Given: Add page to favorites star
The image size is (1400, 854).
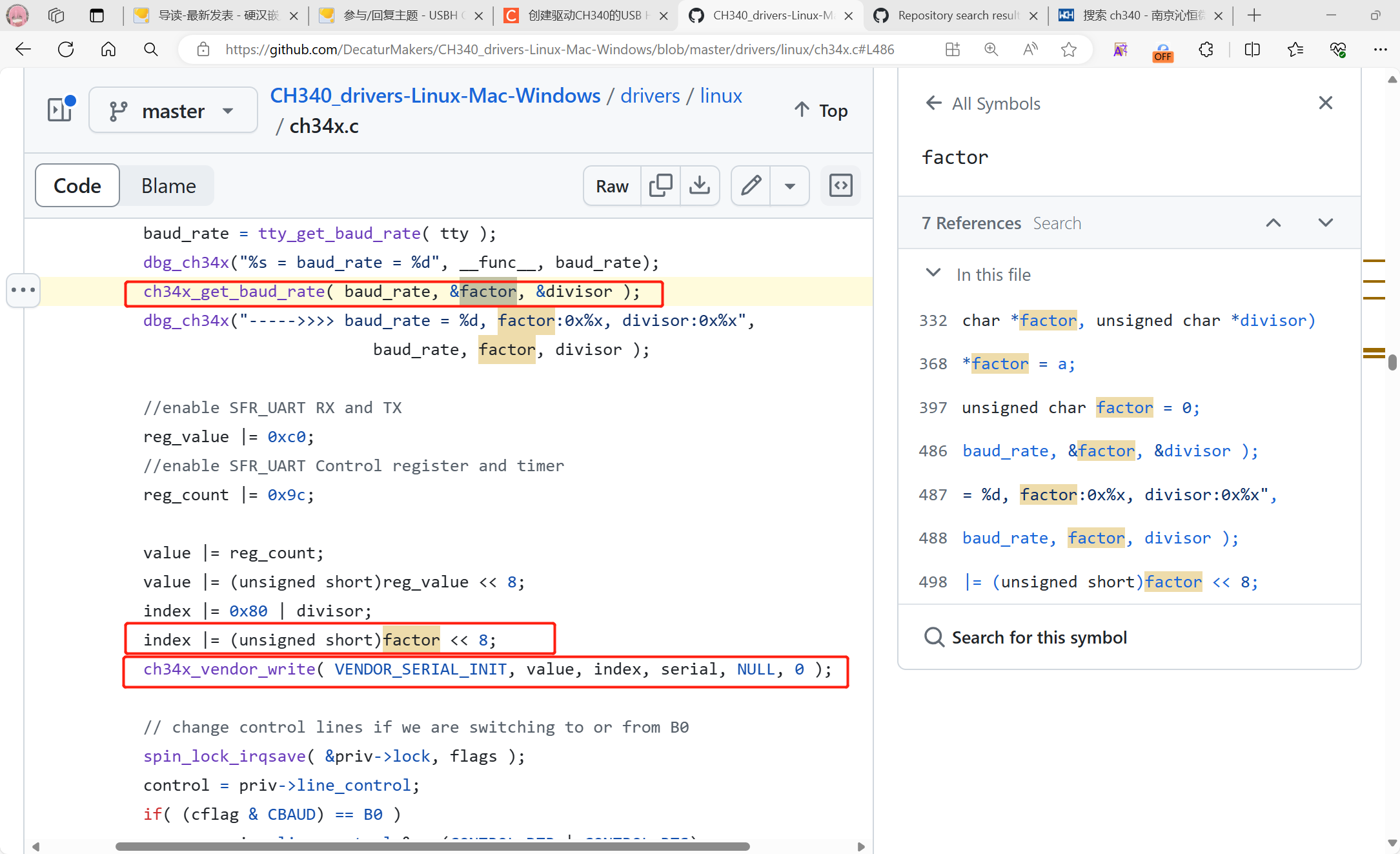Looking at the screenshot, I should pos(1069,50).
